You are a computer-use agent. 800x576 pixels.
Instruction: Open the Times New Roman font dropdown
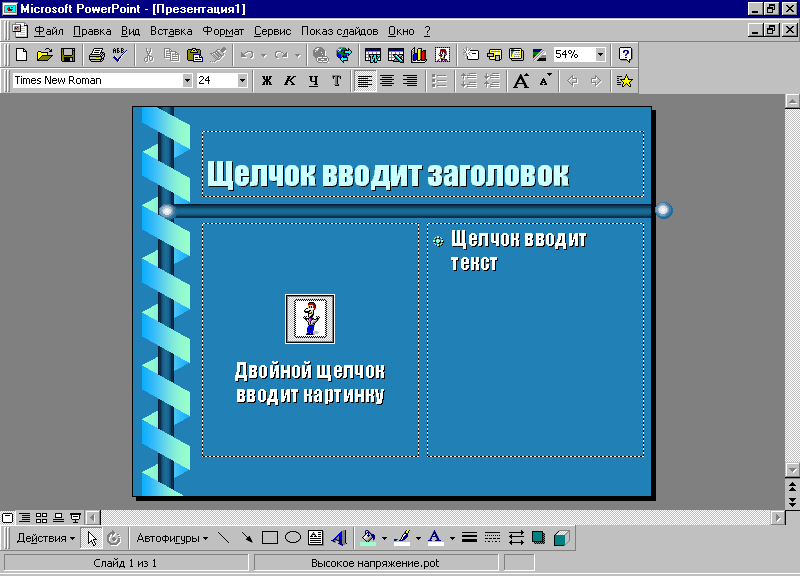point(187,81)
